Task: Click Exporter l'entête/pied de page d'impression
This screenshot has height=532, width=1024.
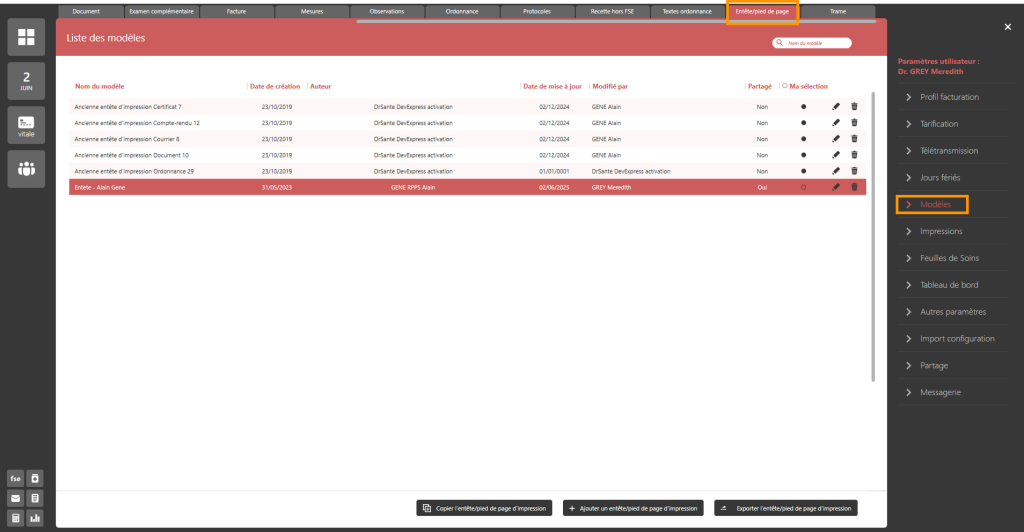Action: tap(786, 508)
